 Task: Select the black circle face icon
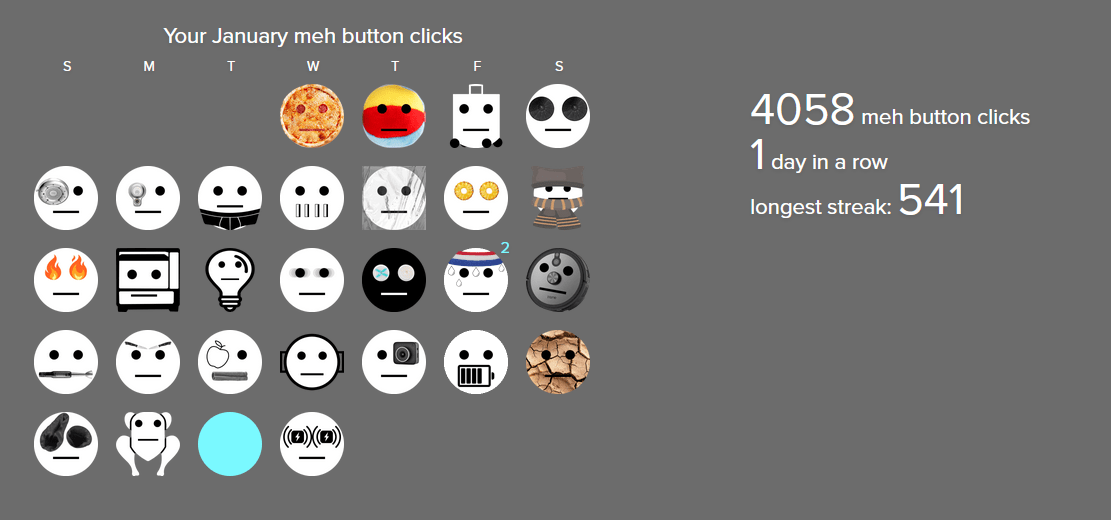394,280
